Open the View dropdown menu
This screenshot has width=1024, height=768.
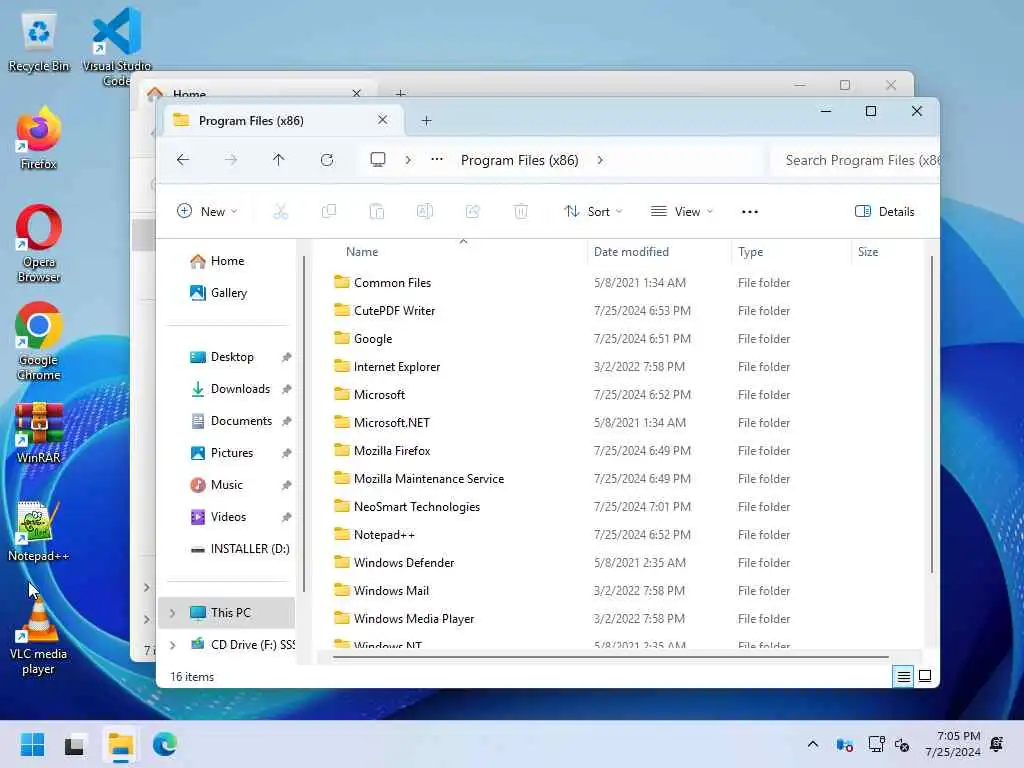[x=682, y=212]
